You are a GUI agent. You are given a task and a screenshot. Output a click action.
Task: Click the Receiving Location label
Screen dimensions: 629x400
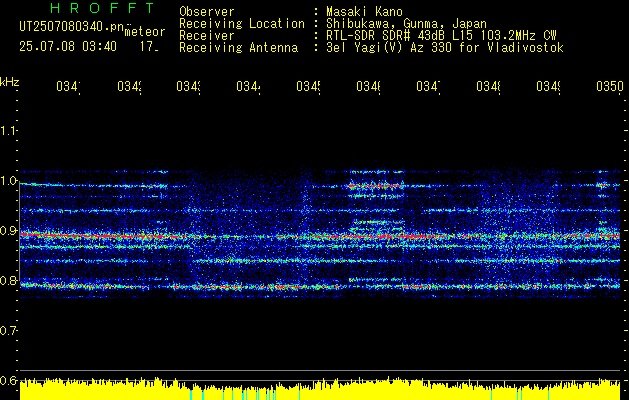click(242, 24)
